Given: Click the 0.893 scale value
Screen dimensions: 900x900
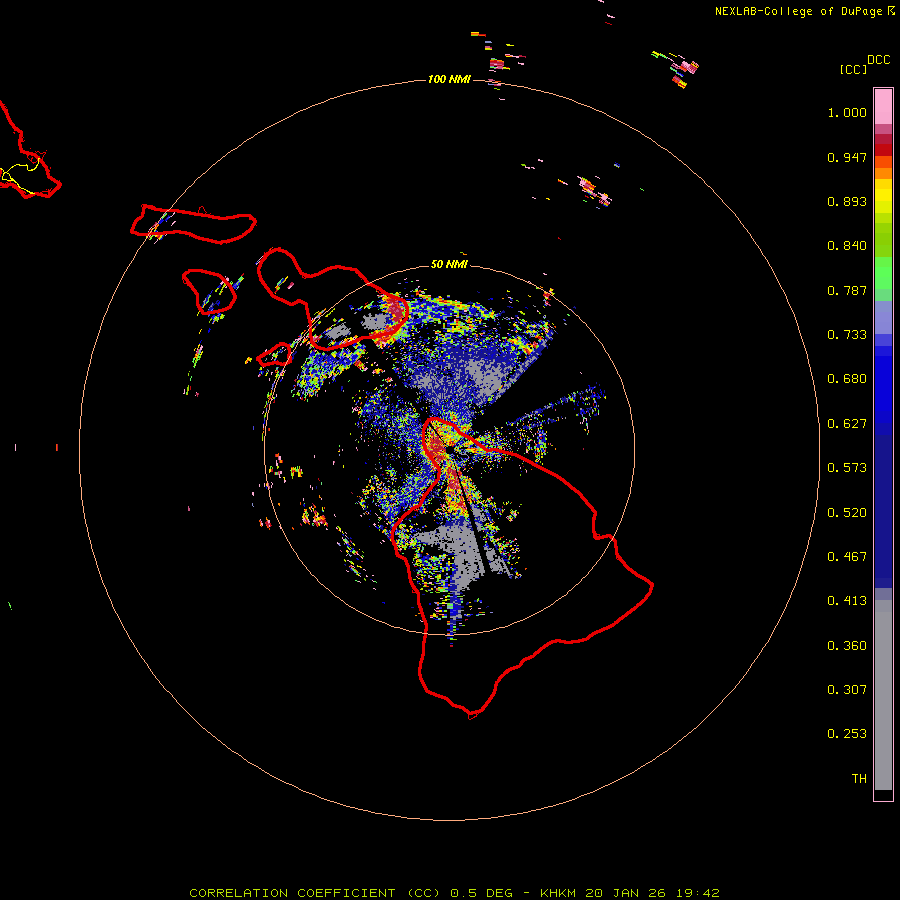Looking at the screenshot, I should tap(847, 201).
